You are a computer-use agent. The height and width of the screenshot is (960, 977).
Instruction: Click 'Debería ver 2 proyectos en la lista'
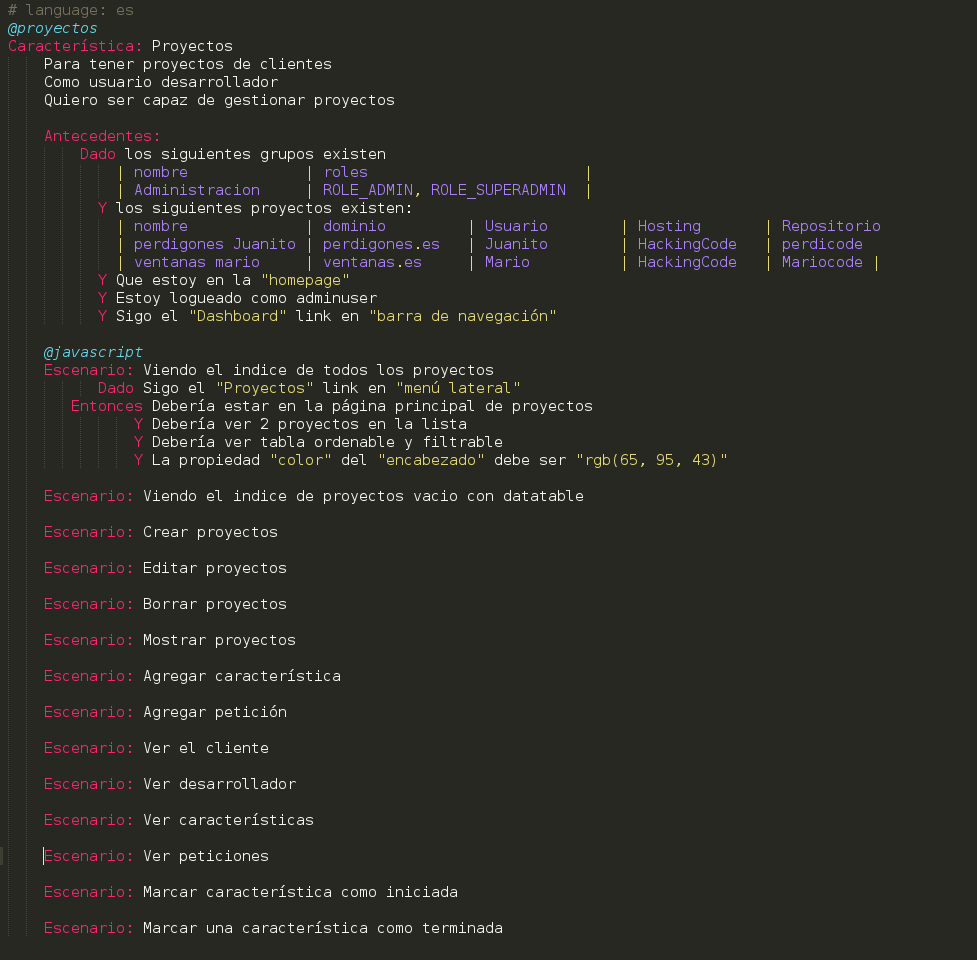(310, 425)
